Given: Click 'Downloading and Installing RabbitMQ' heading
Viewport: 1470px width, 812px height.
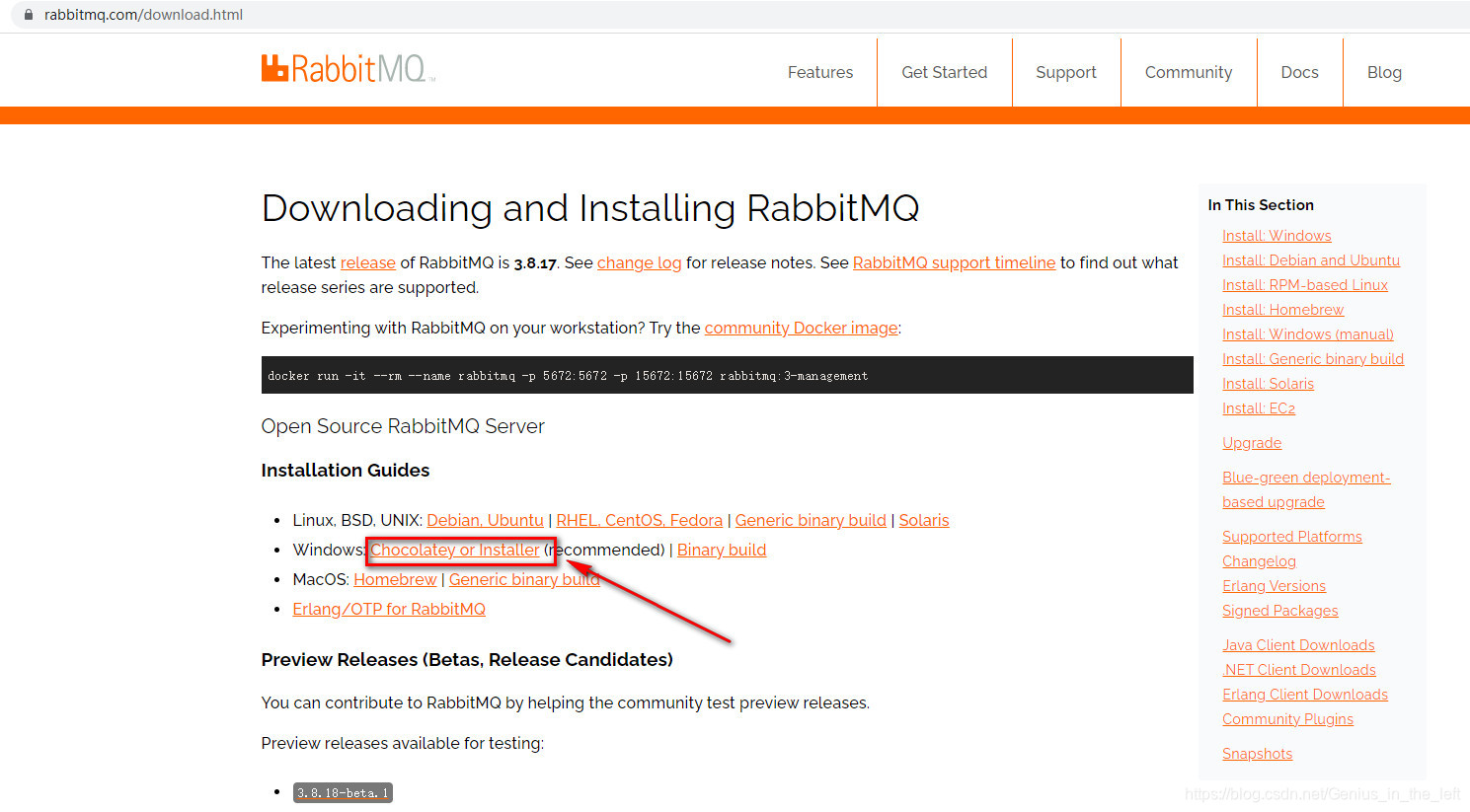Looking at the screenshot, I should coord(590,208).
